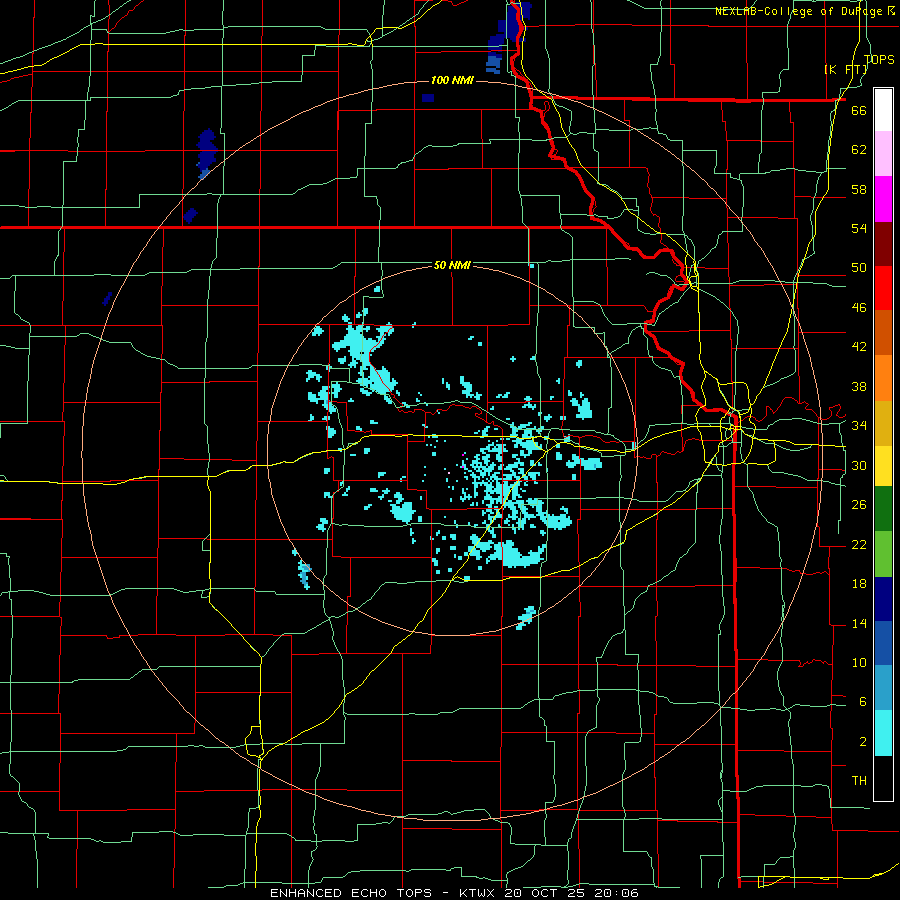Click the '14' legend value label

(859, 624)
